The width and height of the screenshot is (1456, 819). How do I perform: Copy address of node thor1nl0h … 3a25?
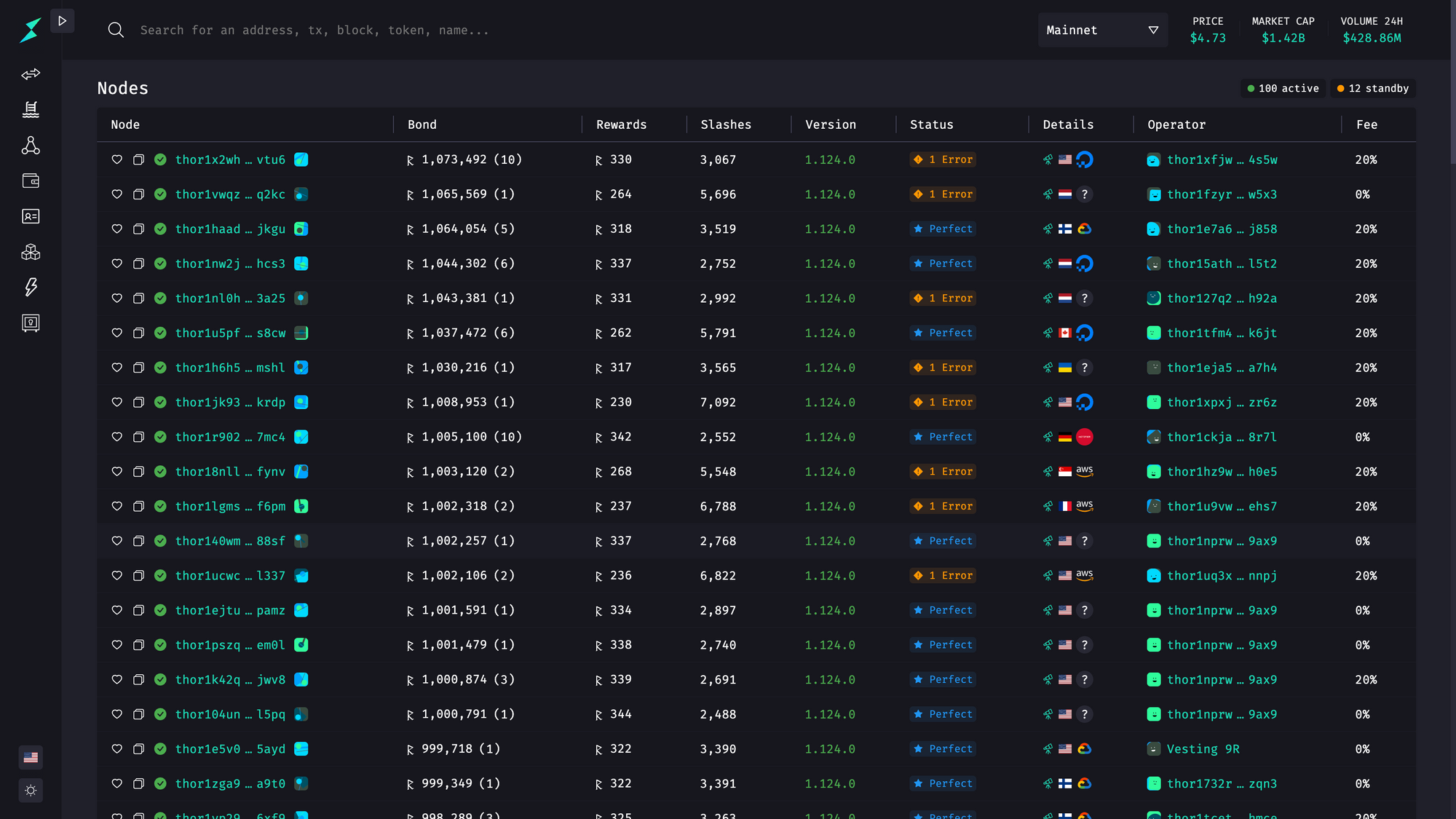pos(138,298)
